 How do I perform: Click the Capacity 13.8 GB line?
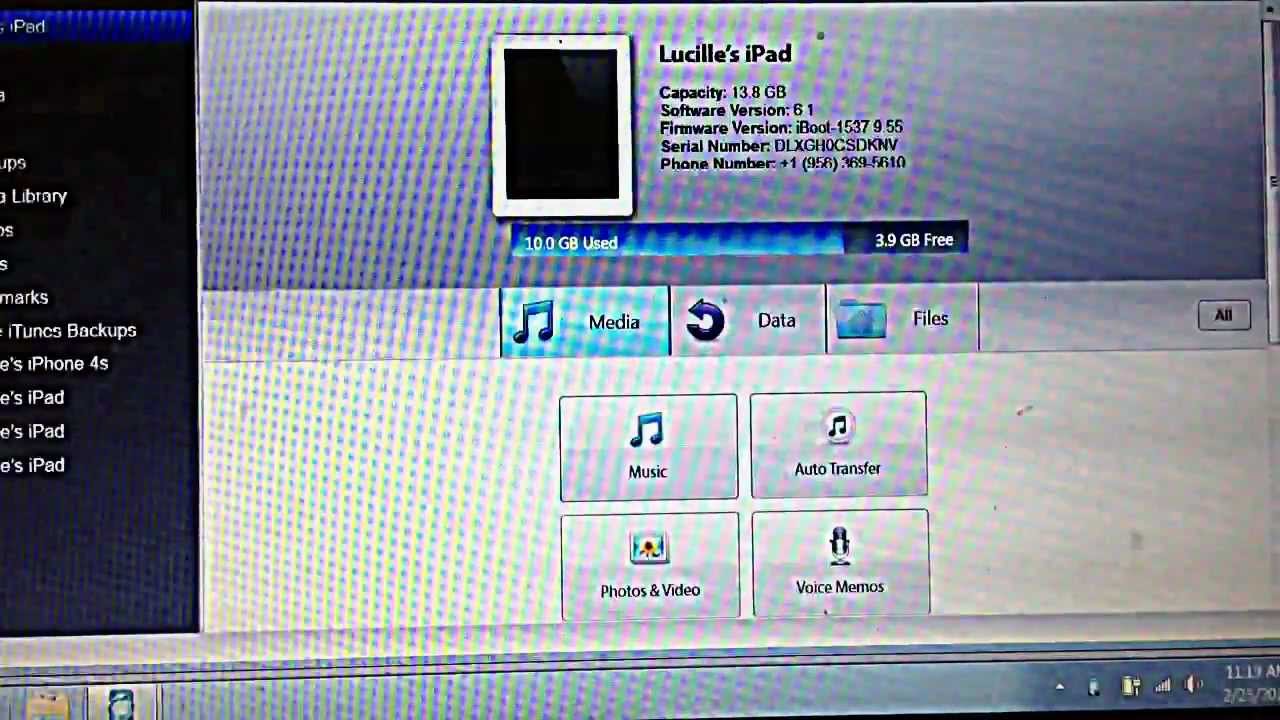[x=723, y=92]
